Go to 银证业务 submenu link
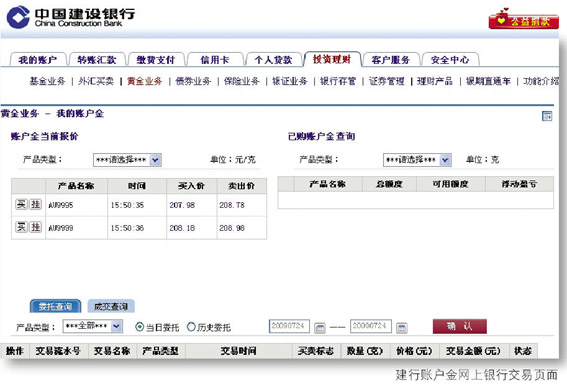The width and height of the screenshot is (567, 384). click(x=290, y=81)
